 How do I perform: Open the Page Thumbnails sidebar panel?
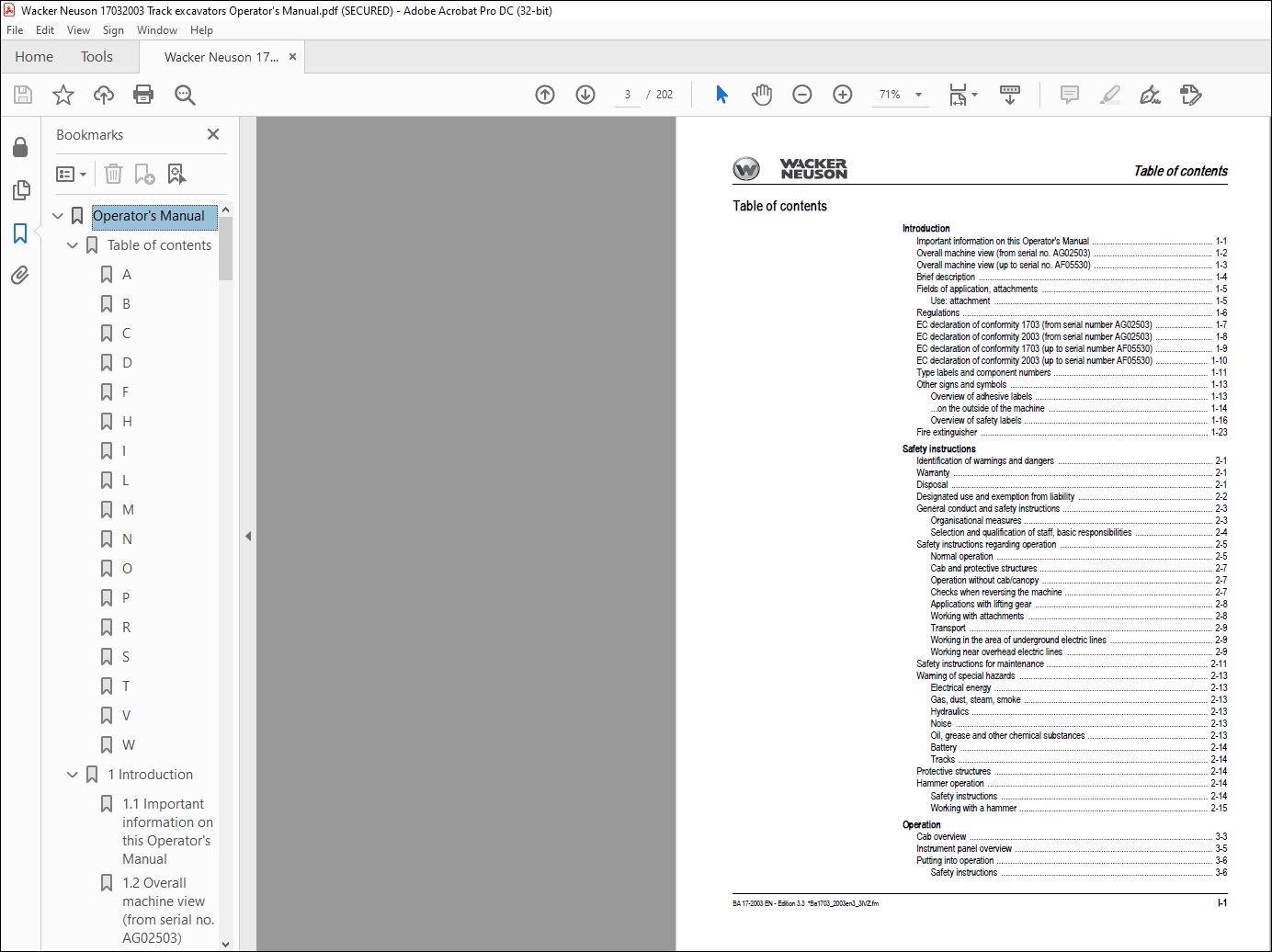[x=20, y=190]
